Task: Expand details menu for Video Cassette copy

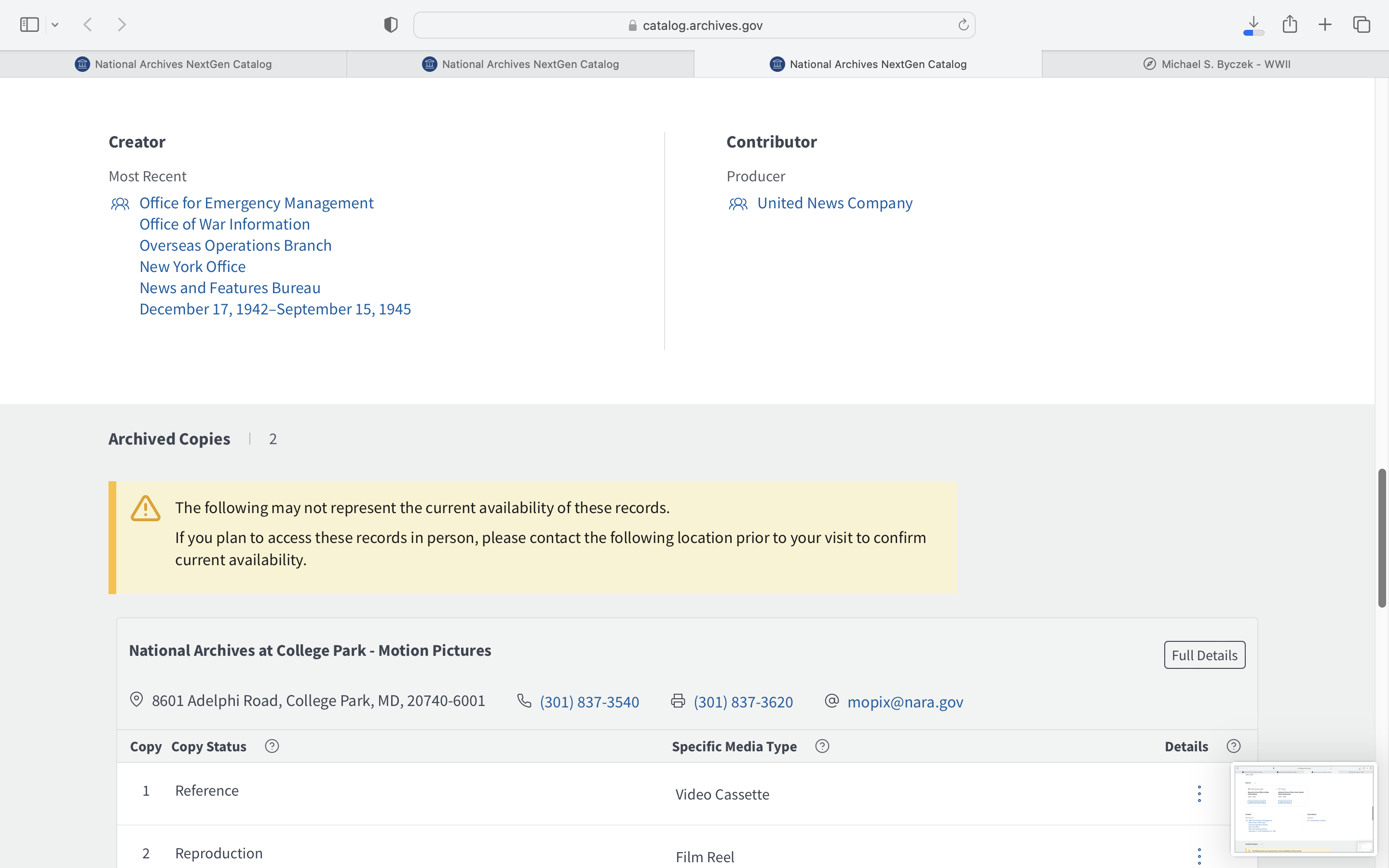Action: pyautogui.click(x=1199, y=794)
